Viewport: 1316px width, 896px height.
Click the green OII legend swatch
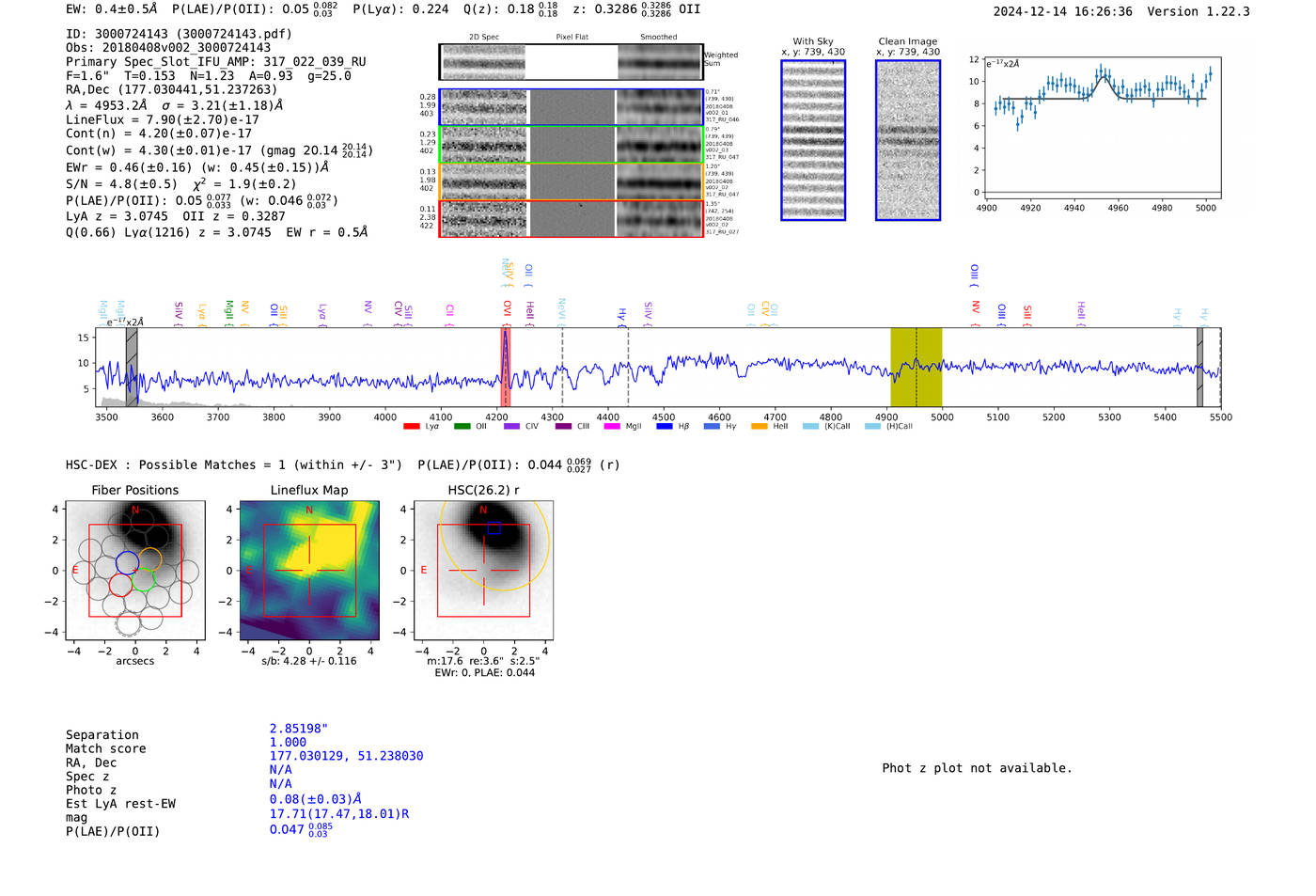(462, 427)
